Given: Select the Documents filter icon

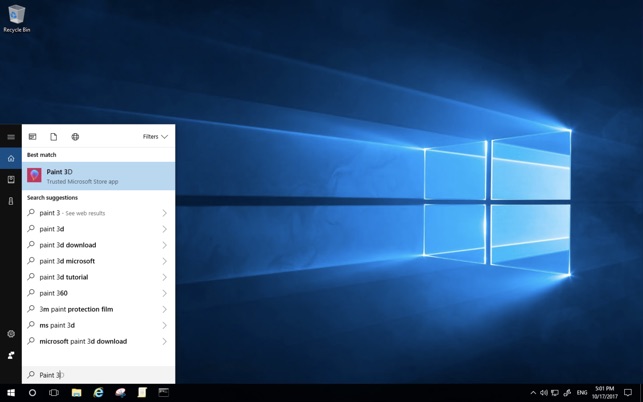Looking at the screenshot, I should point(54,137).
